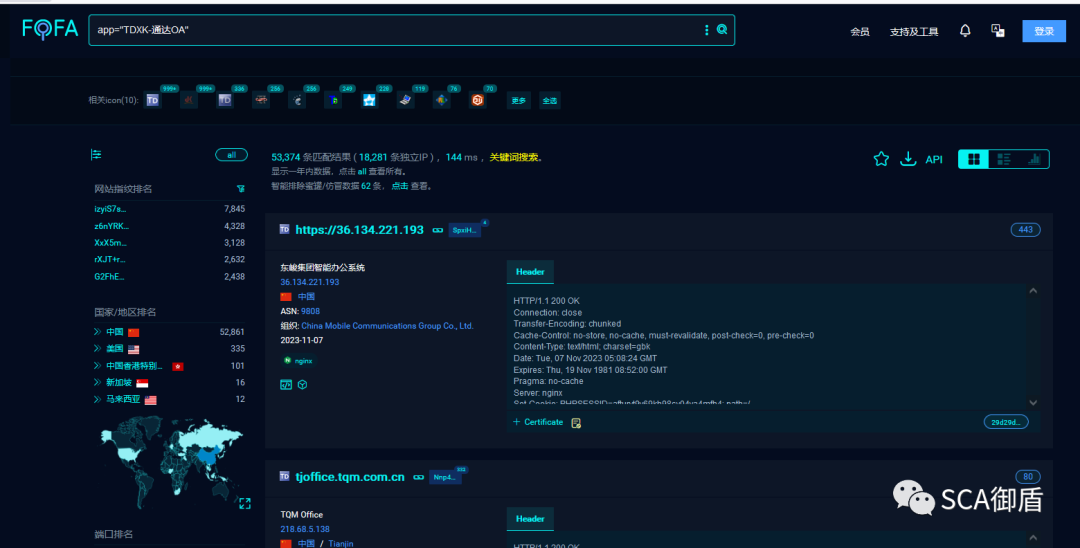The height and width of the screenshot is (548, 1080).
Task: View website source code icon for 36.134.221.193
Action: 286,384
